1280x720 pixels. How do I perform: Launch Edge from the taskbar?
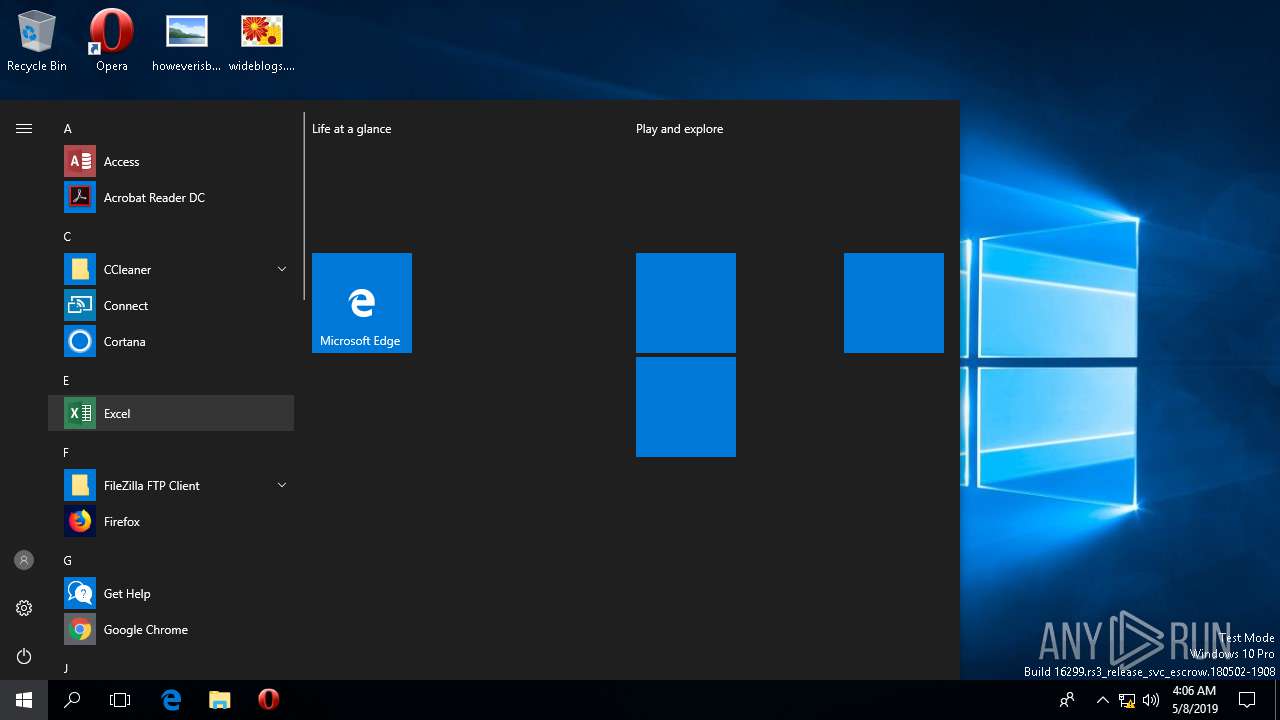click(172, 700)
